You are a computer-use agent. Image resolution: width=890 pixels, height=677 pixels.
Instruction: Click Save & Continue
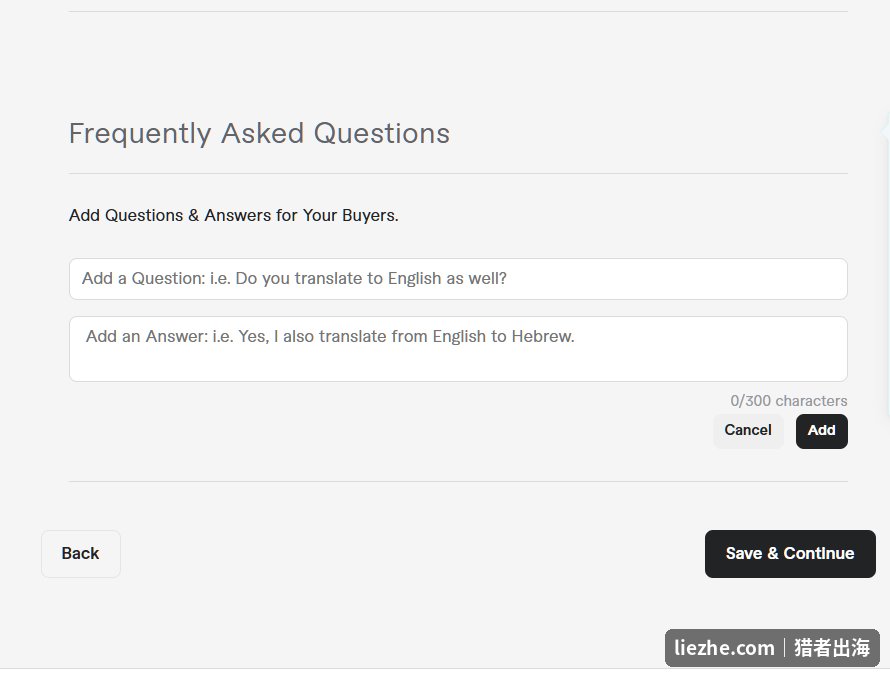click(790, 554)
